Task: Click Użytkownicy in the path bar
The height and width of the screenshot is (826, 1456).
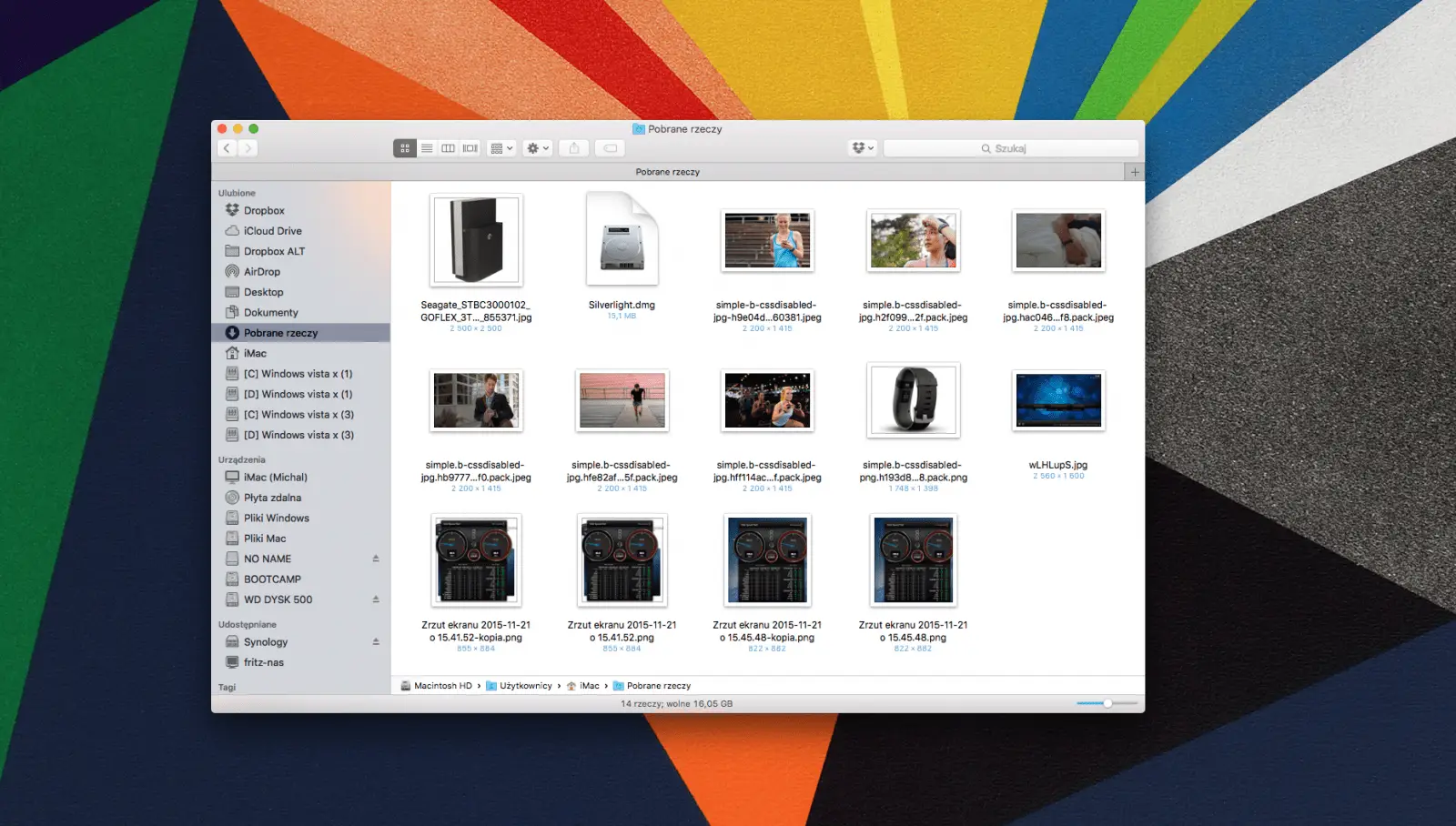Action: pos(525,686)
